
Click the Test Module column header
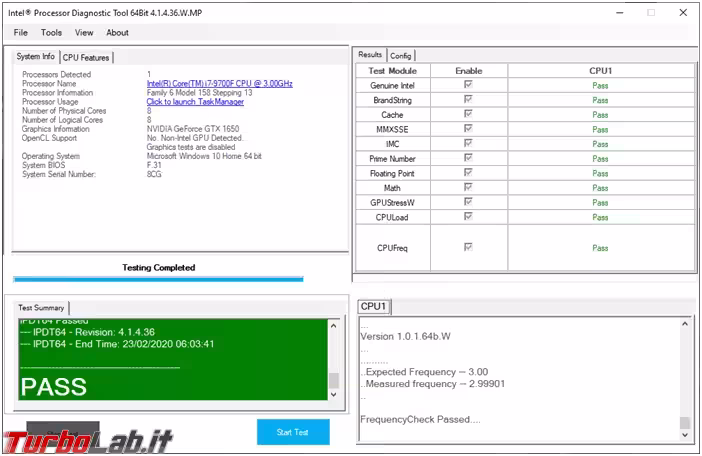pos(393,71)
